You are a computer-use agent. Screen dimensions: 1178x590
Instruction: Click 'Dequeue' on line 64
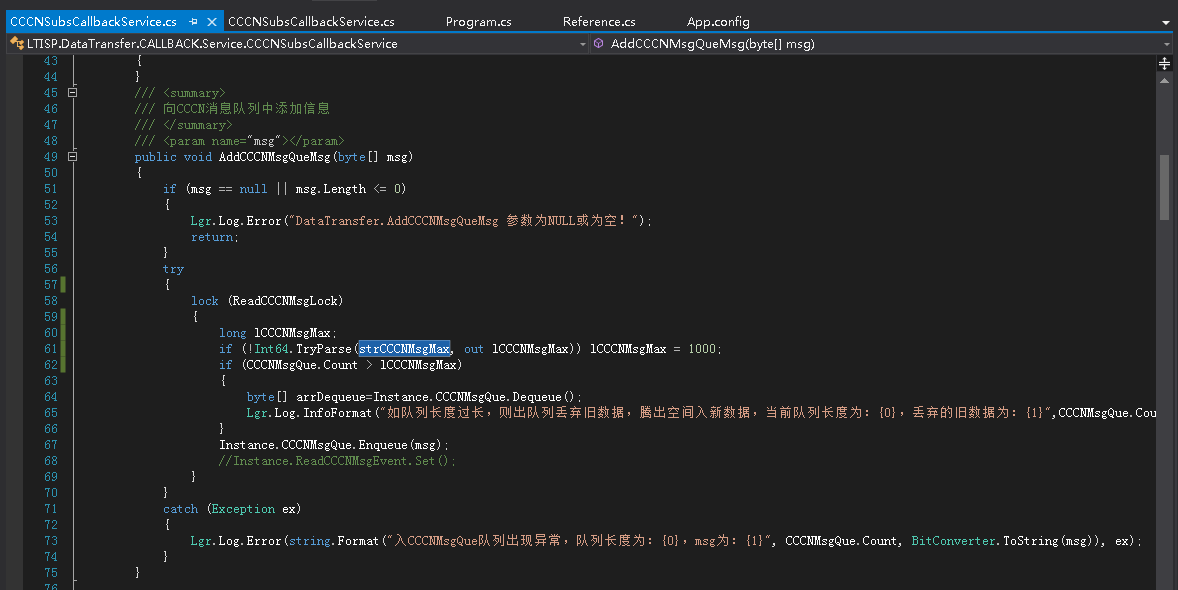[x=537, y=397]
